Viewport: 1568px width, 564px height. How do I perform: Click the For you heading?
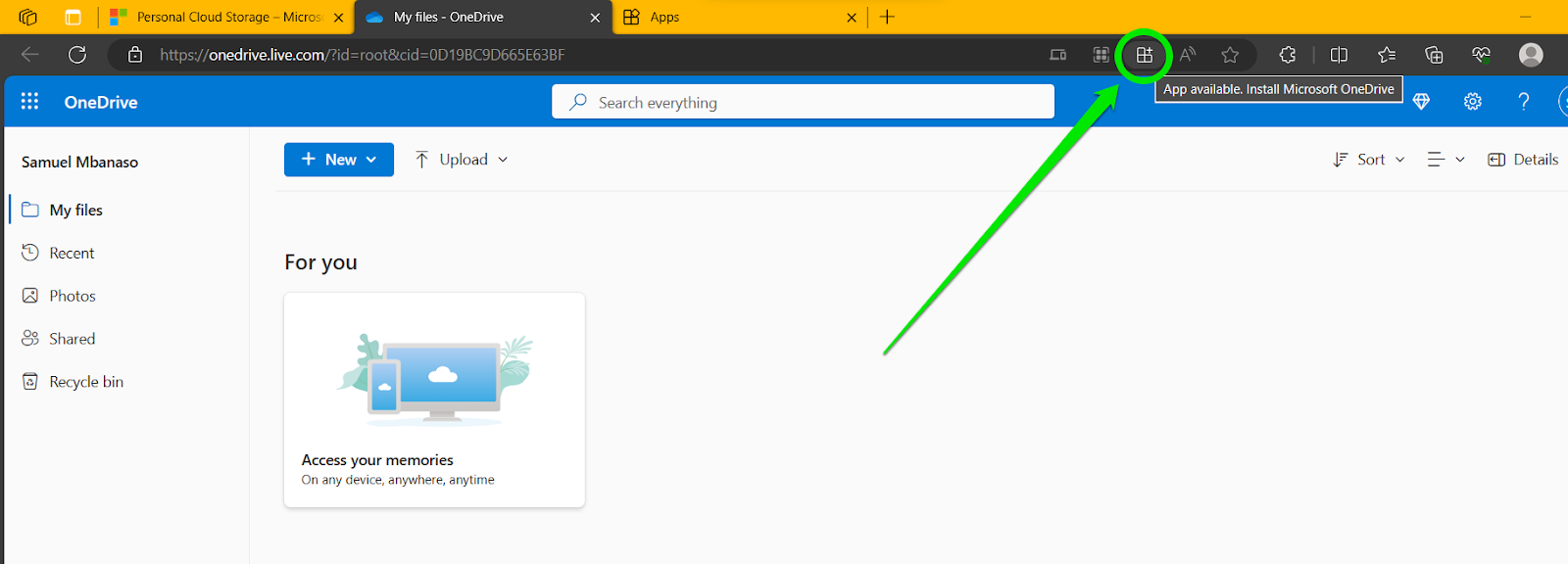pos(320,262)
